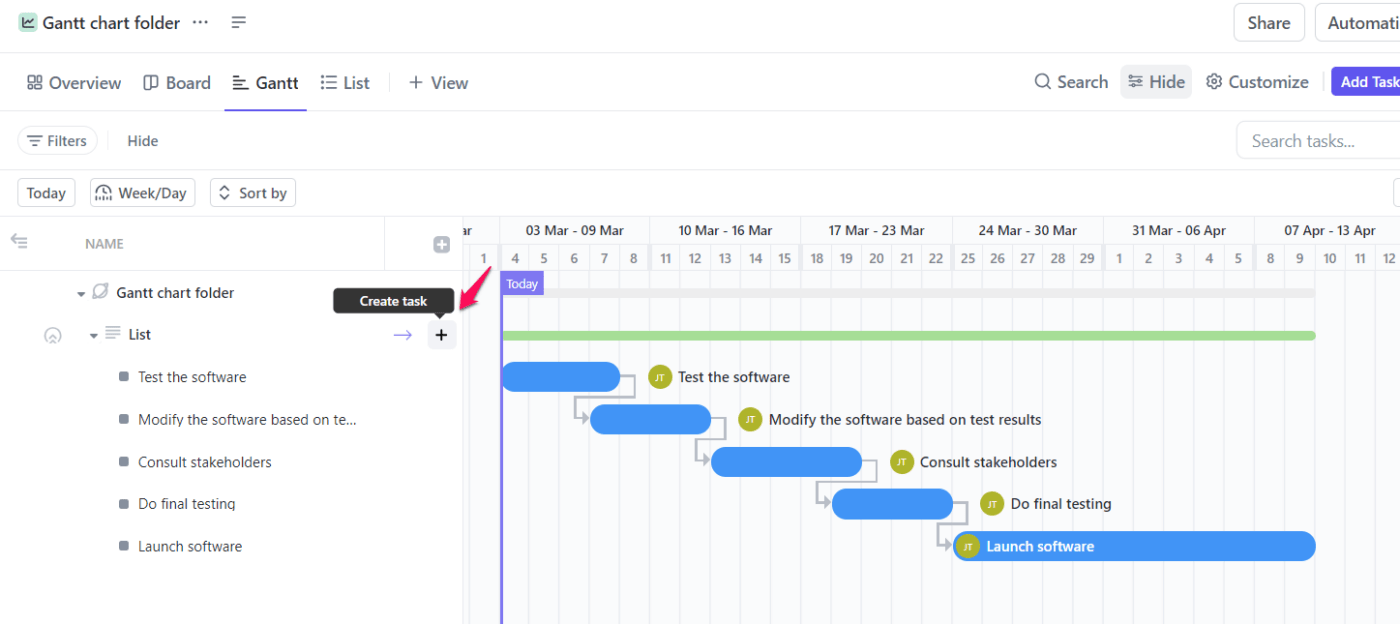Collapse the sidebar with arrow icon
Viewport: 1400px width, 624px height.
pyautogui.click(x=19, y=241)
